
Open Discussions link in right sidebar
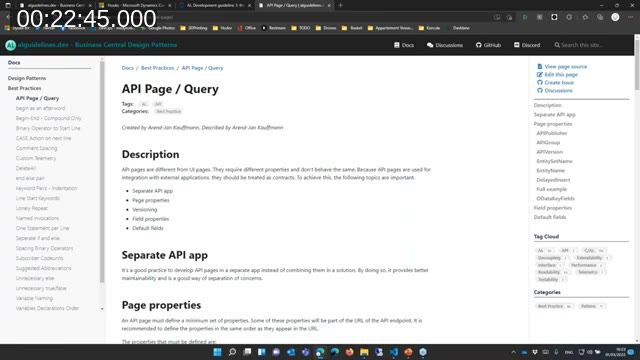coord(555,91)
